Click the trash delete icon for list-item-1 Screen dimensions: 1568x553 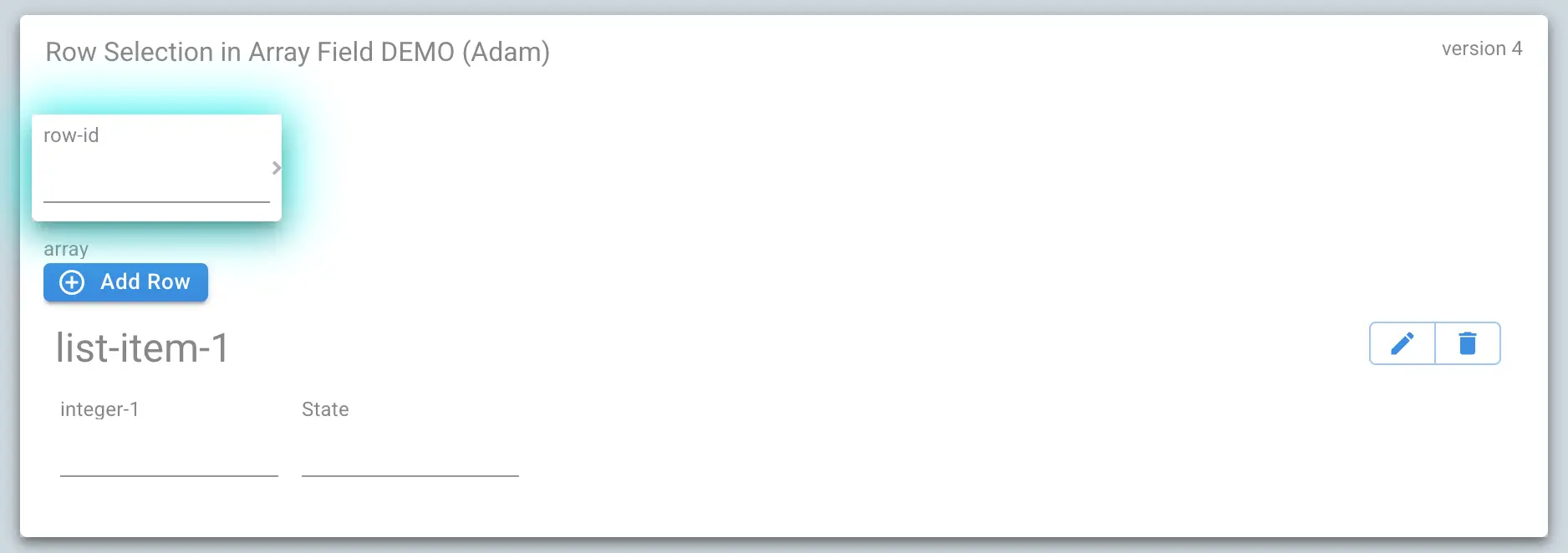[x=1468, y=342]
